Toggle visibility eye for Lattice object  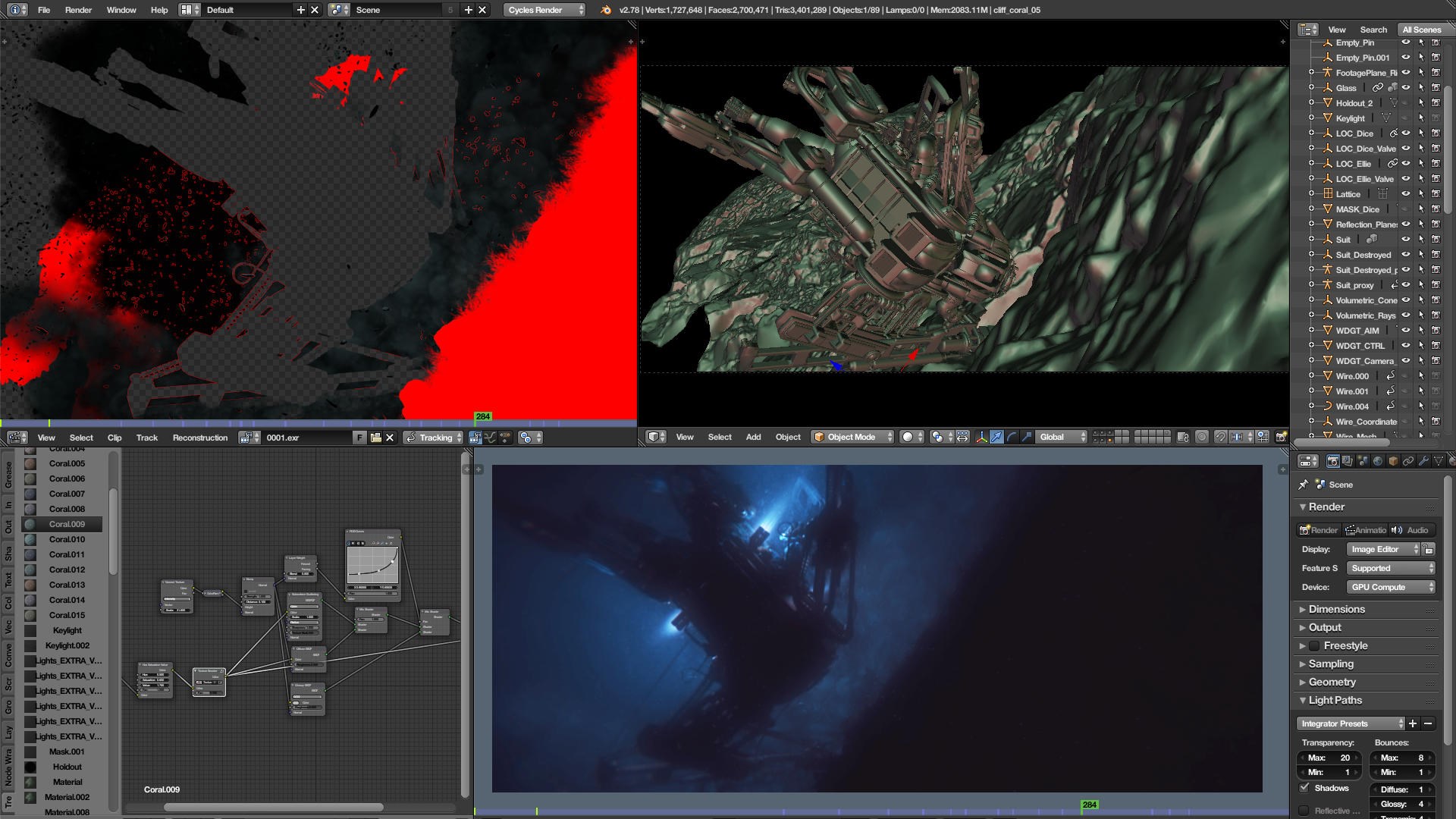pos(1405,194)
